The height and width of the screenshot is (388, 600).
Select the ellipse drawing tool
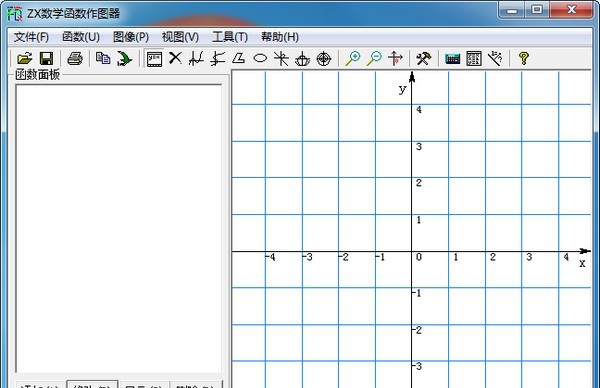(x=260, y=59)
